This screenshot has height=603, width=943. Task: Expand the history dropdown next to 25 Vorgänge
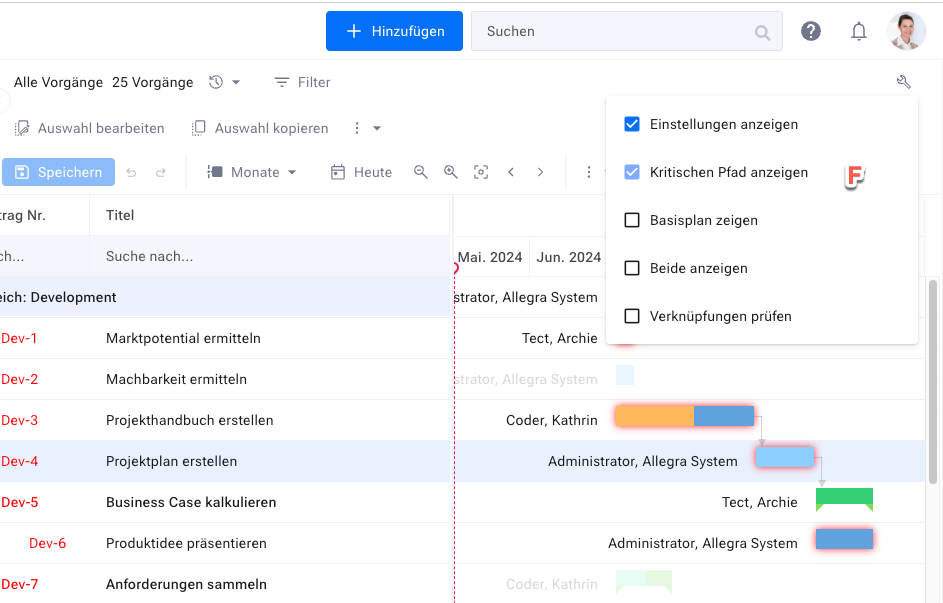click(225, 82)
